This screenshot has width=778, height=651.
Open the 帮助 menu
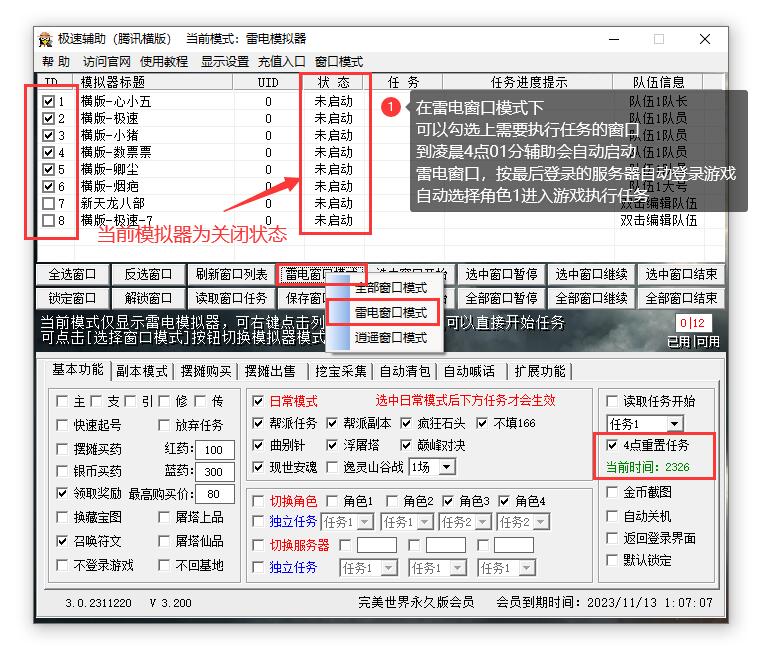pos(56,62)
